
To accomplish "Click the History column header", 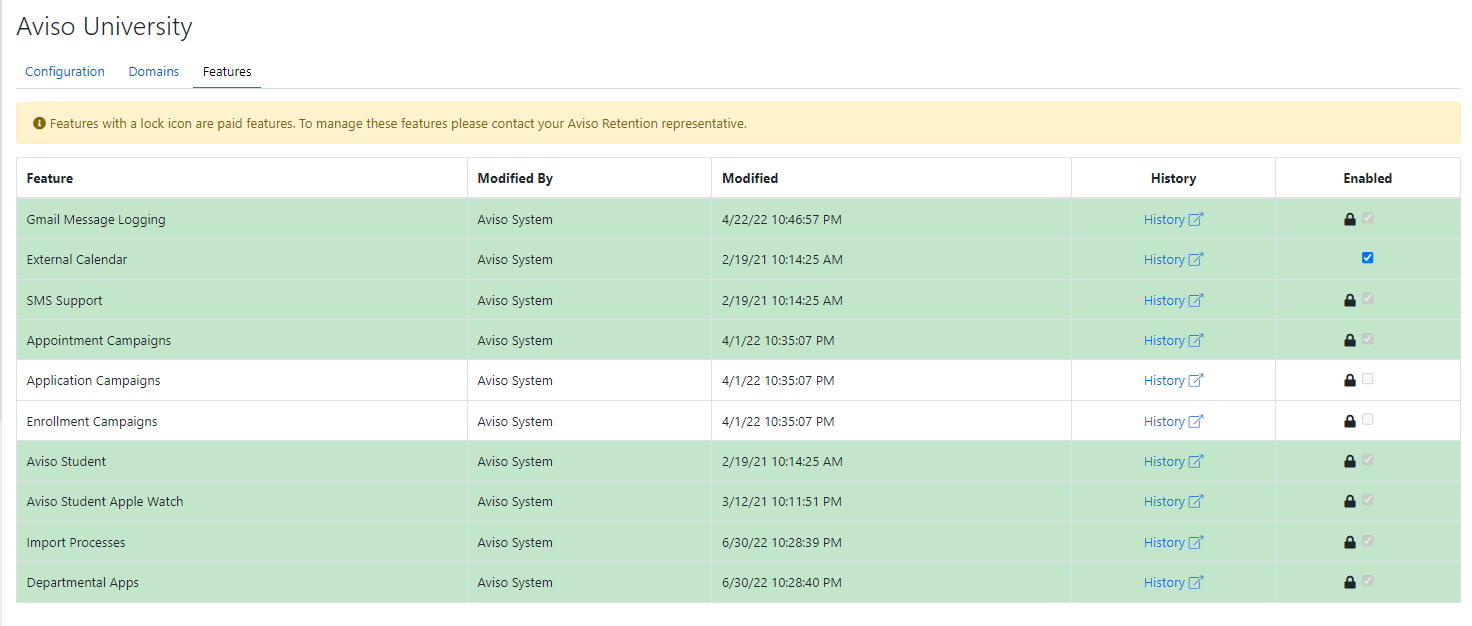I will [1173, 178].
